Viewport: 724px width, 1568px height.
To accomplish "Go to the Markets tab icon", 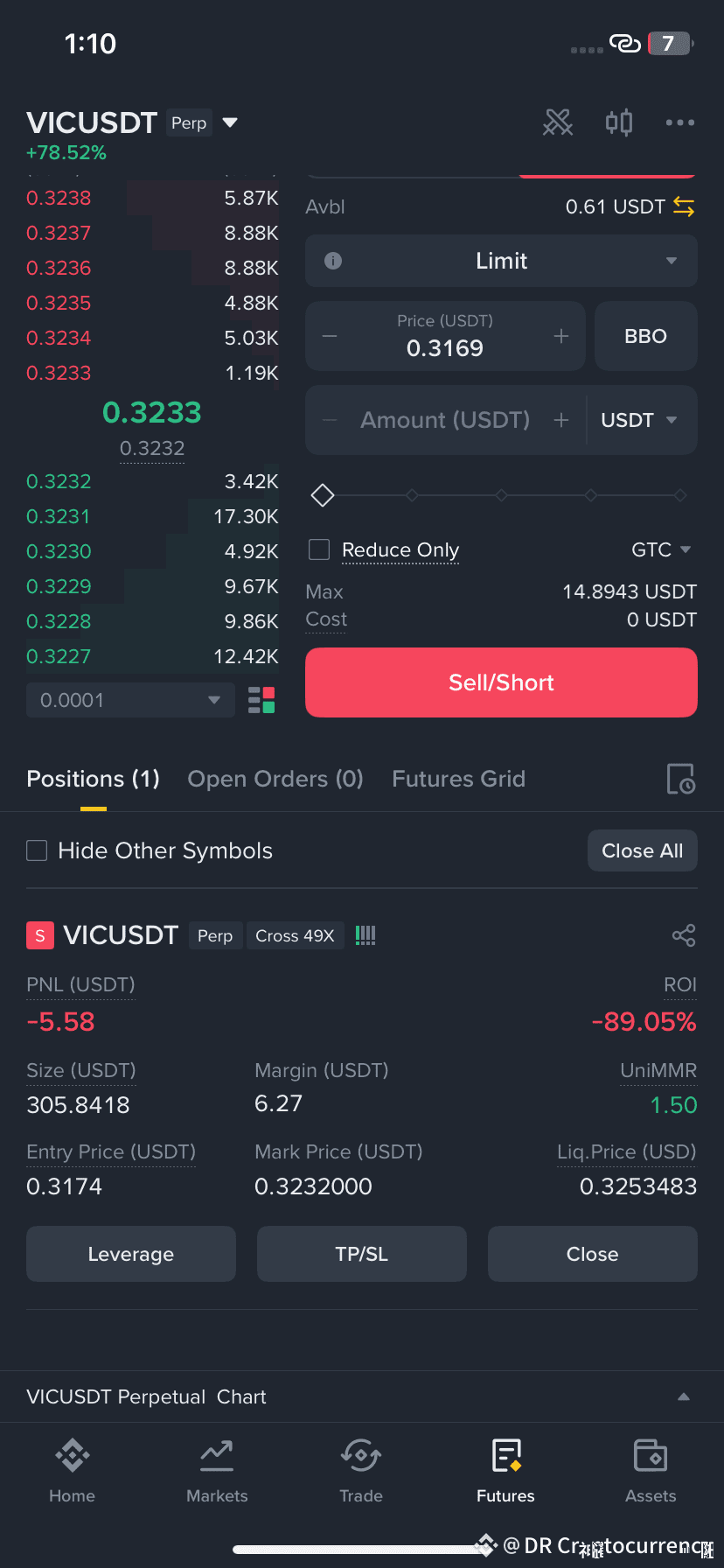I will click(217, 1456).
